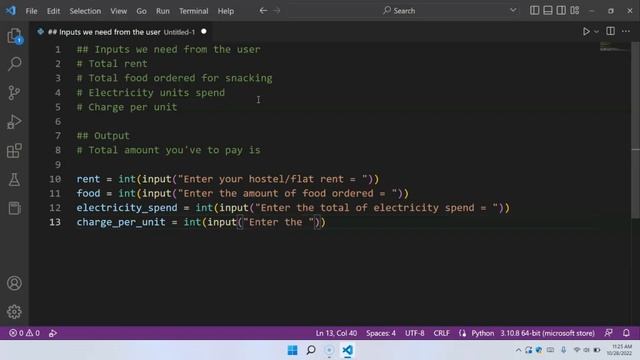Place cursor in '## Output' comment line

103,136
